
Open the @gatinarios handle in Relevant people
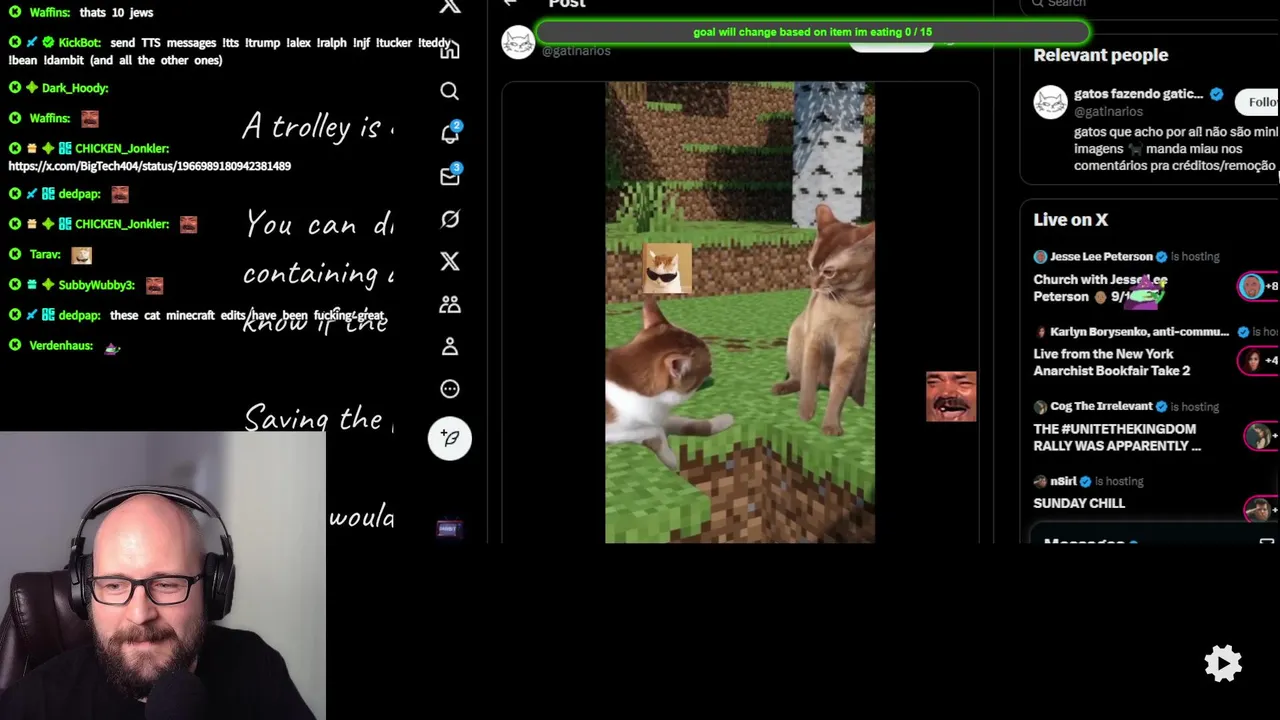[1108, 112]
